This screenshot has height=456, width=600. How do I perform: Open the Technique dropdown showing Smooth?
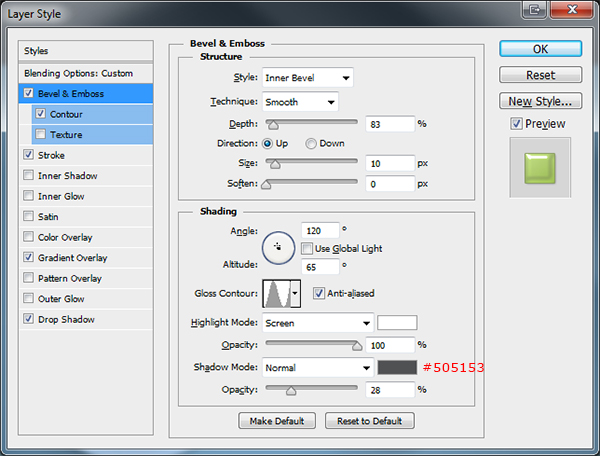300,102
